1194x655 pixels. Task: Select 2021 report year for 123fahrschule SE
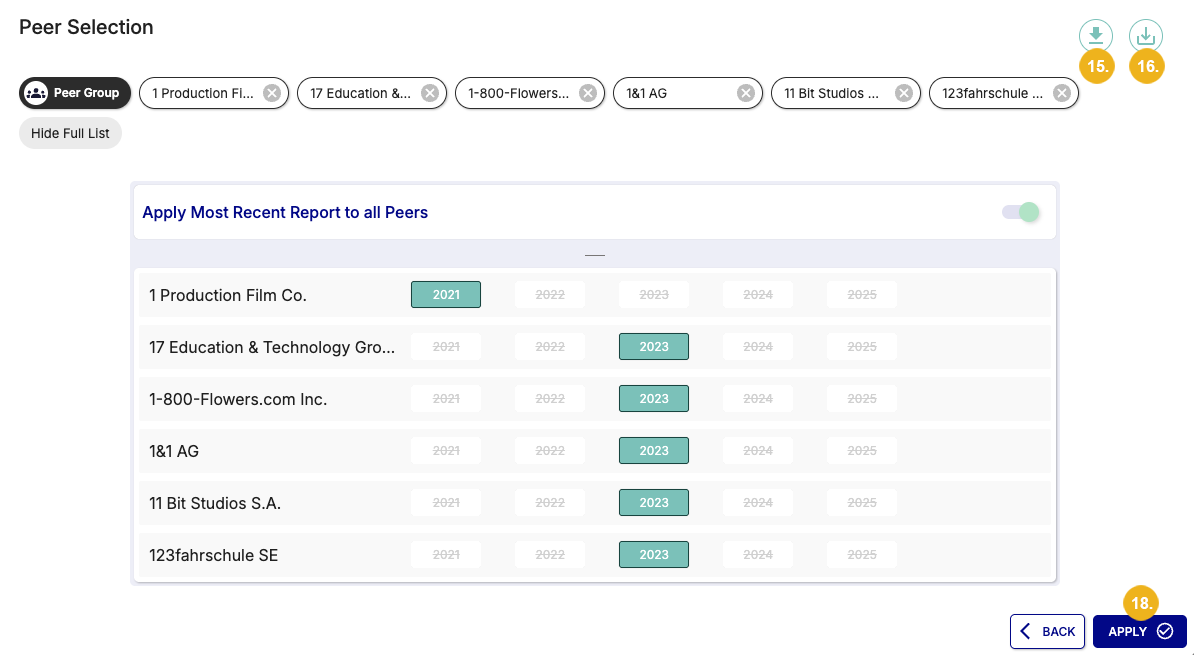point(445,554)
